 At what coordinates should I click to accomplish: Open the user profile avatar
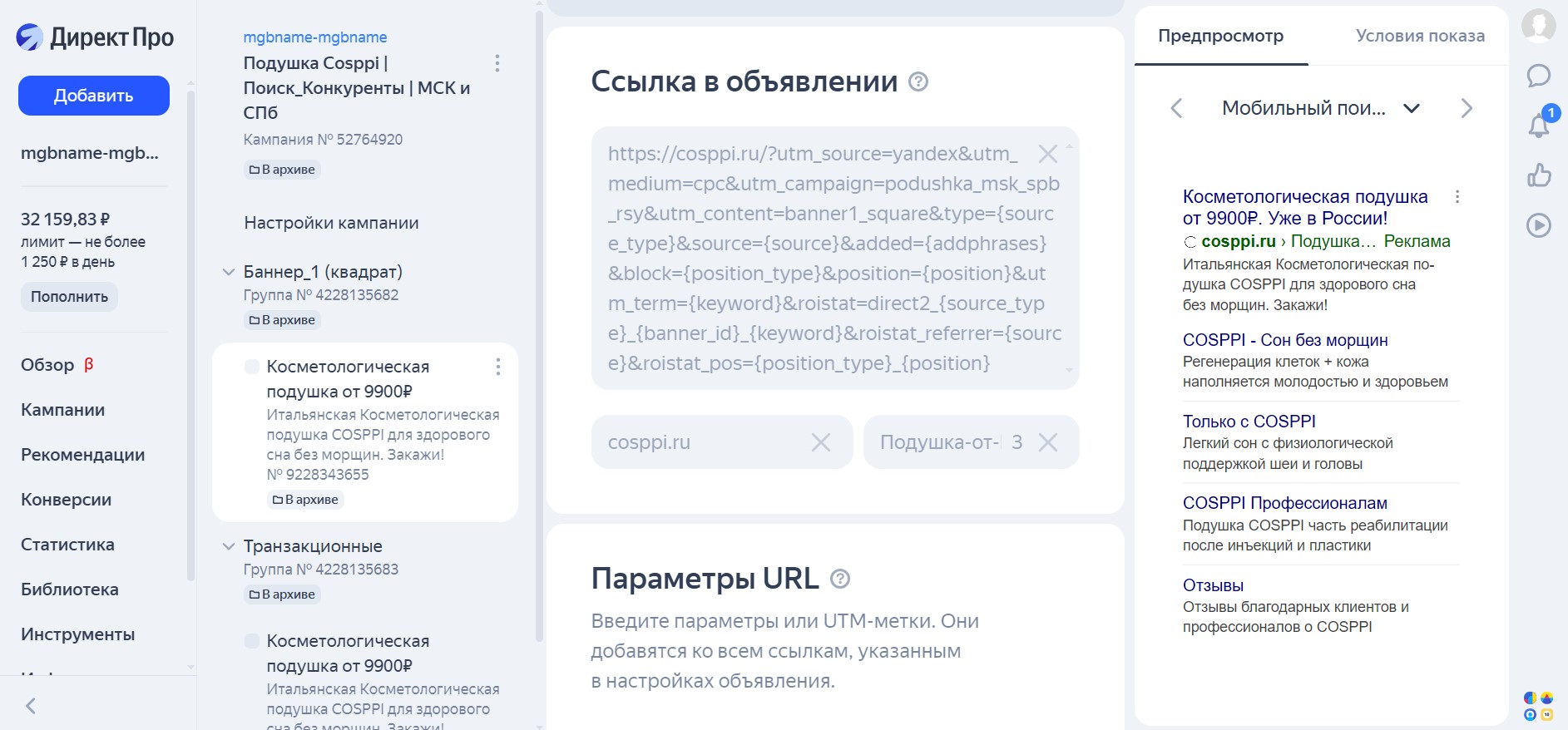[1539, 26]
